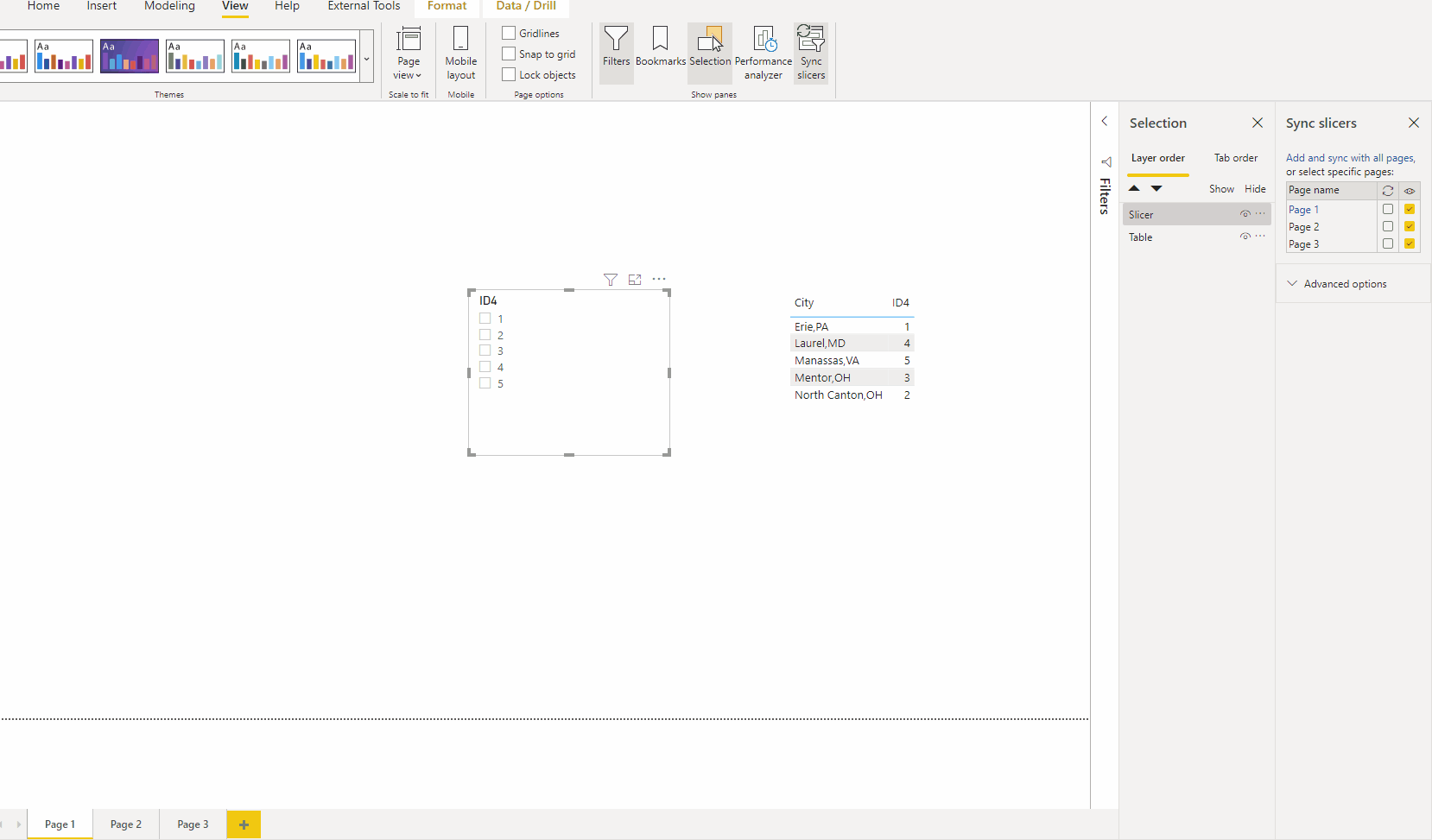1432x840 pixels.
Task: Close the Selection pane
Action: coord(1258,123)
